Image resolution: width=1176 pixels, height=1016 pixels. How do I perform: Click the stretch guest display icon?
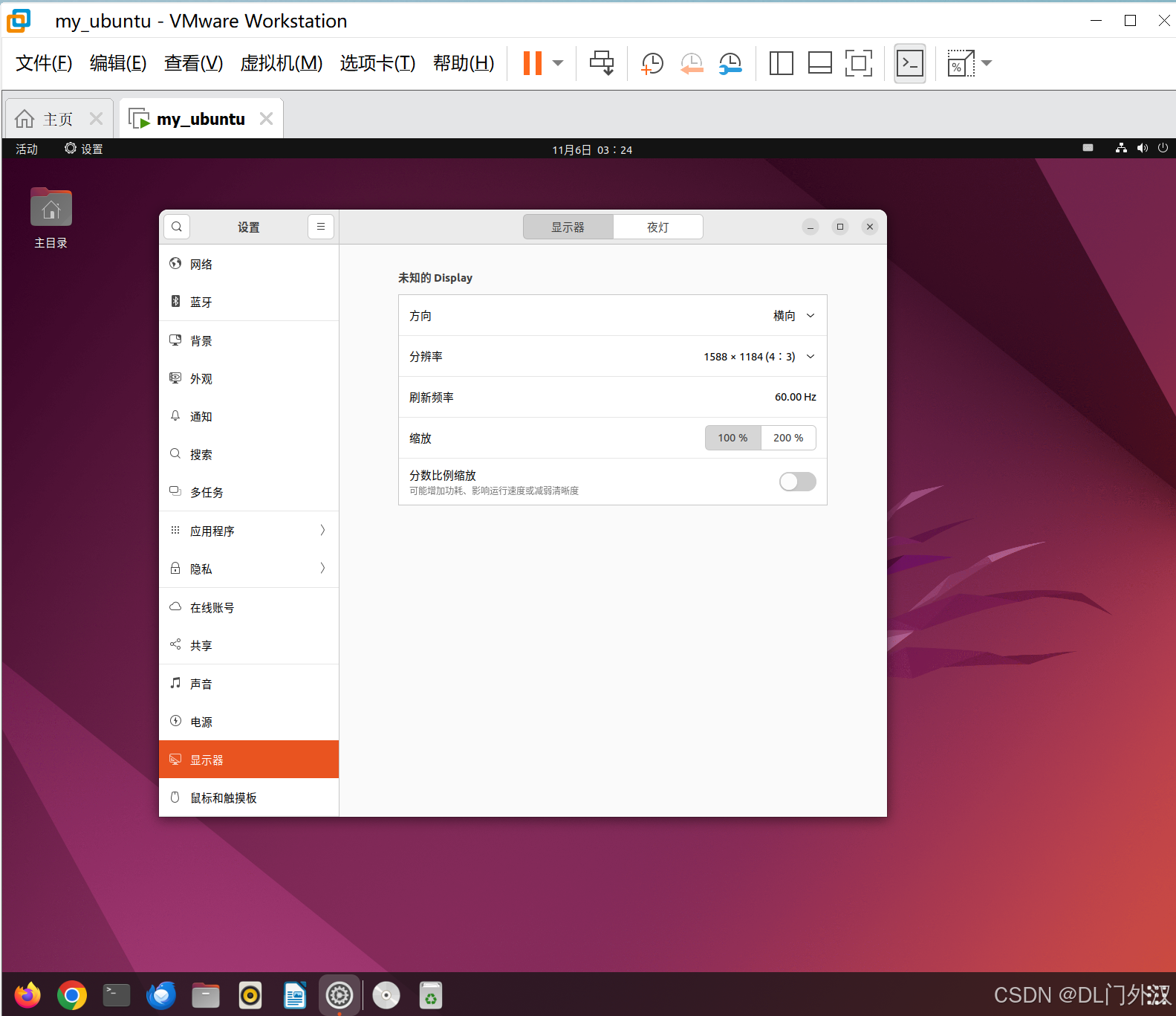point(961,63)
